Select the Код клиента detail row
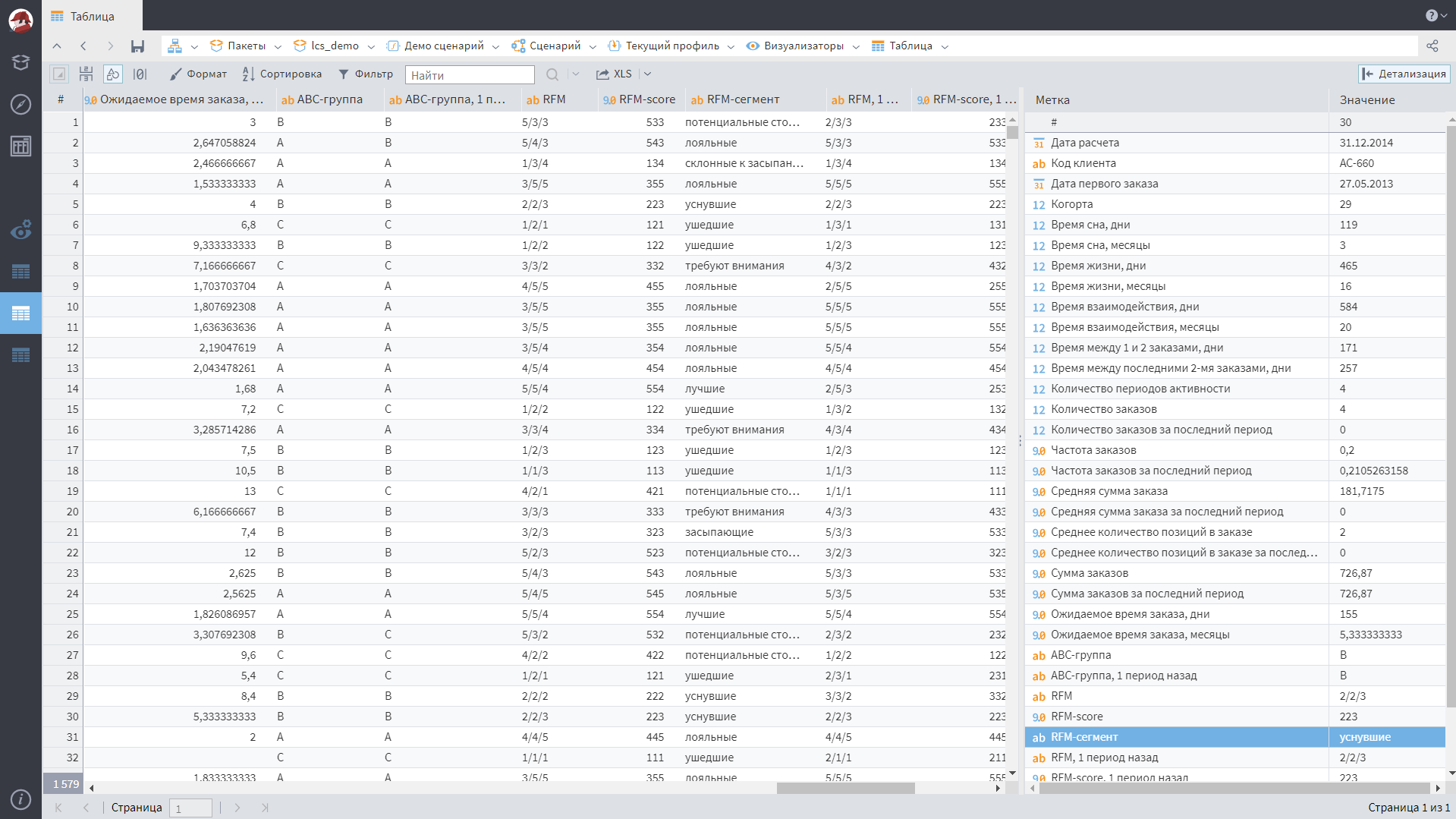 (x=1234, y=163)
